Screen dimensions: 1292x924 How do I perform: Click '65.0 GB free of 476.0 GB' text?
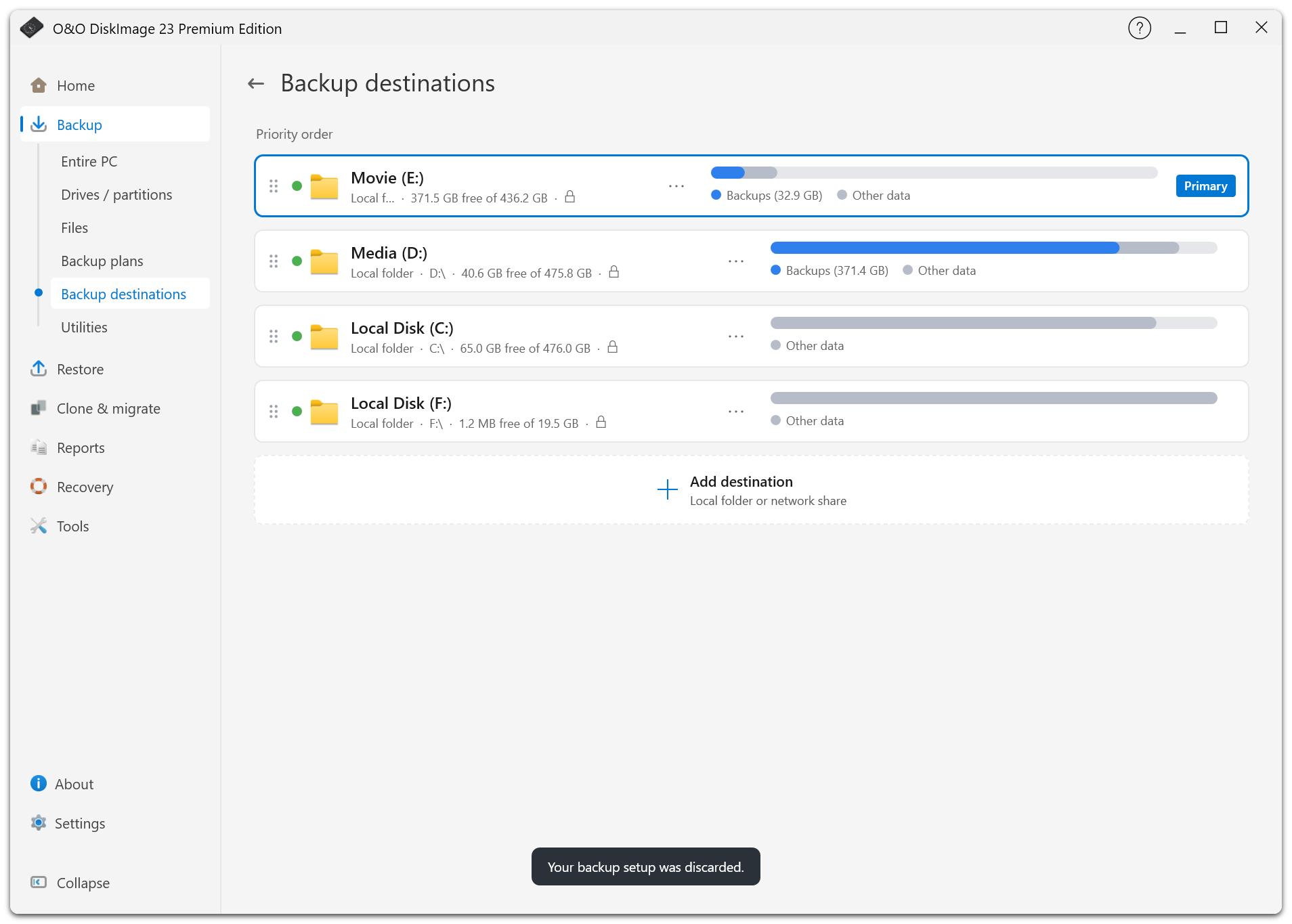(525, 349)
